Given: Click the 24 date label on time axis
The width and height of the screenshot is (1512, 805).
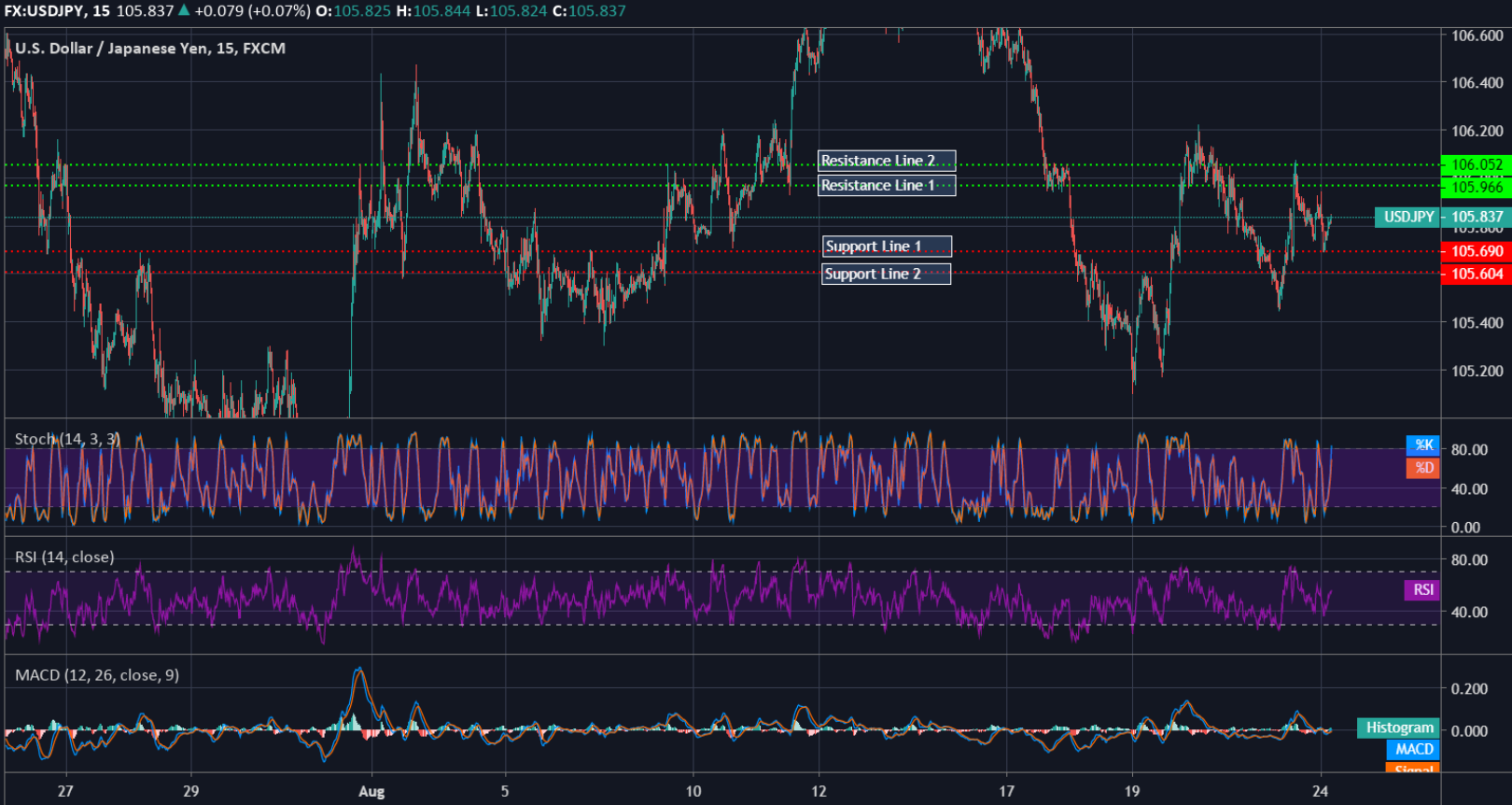Looking at the screenshot, I should coord(1320,791).
